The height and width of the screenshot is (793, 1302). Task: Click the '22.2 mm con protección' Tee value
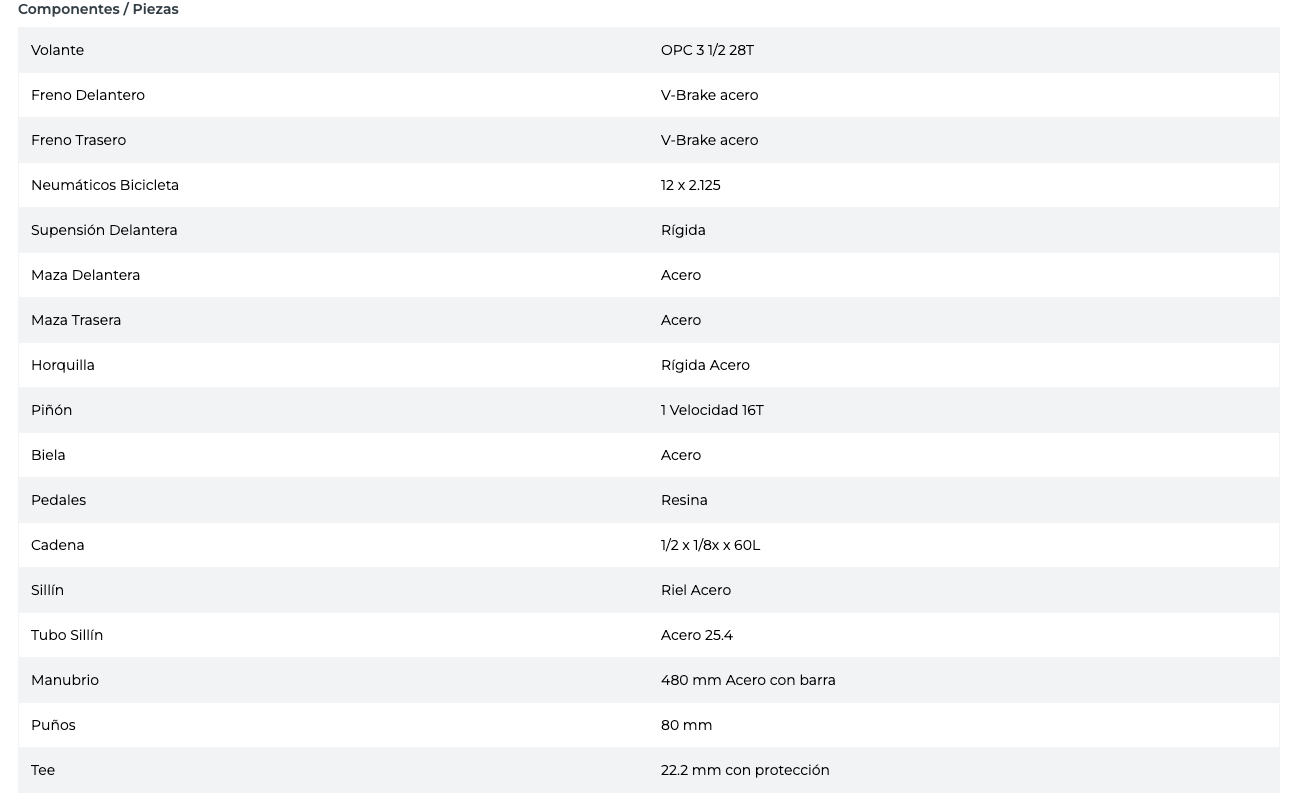[745, 770]
